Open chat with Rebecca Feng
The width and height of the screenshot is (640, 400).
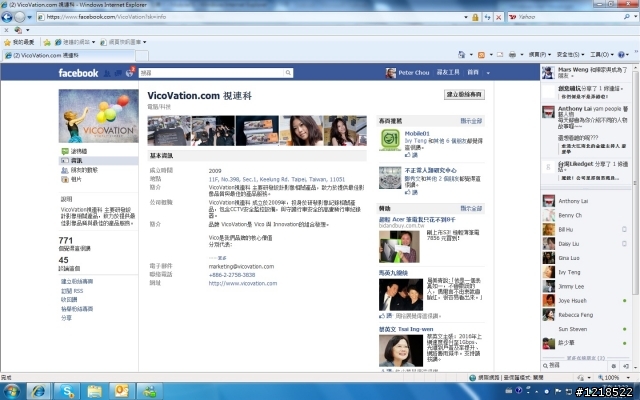point(585,315)
